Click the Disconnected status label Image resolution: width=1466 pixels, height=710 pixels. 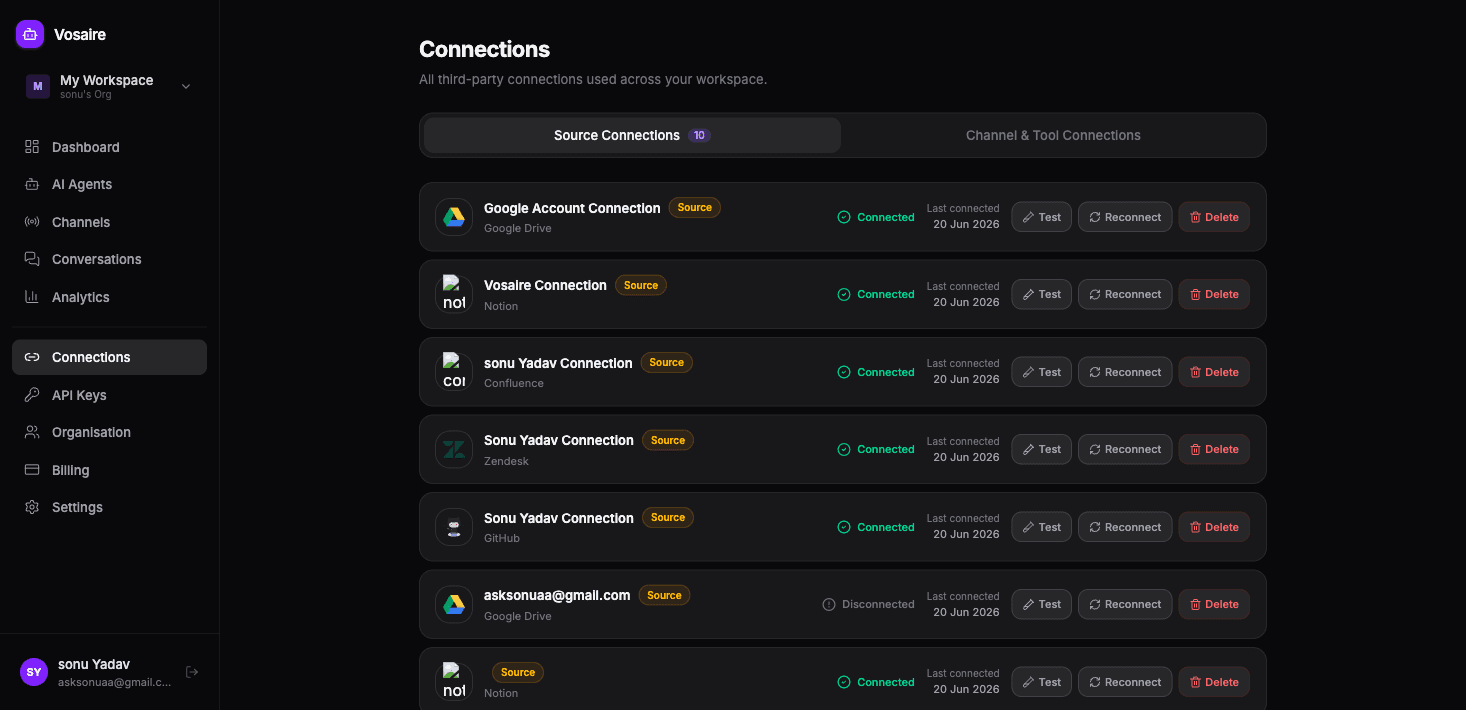click(868, 604)
